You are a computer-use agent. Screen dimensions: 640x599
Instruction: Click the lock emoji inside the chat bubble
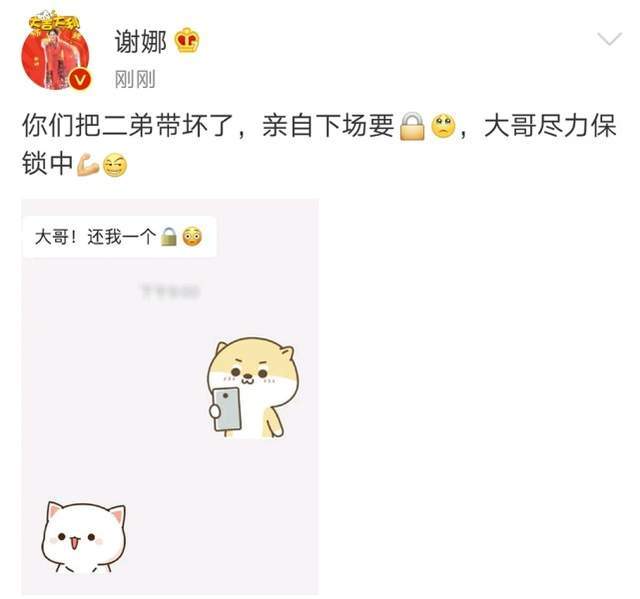point(169,237)
